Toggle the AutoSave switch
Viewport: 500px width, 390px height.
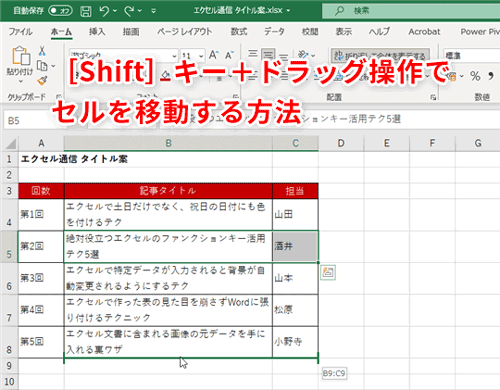[60, 11]
